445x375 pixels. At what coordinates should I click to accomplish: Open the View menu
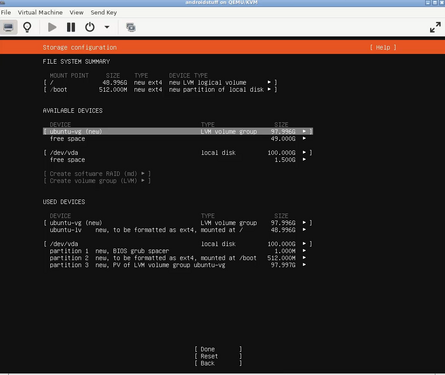coord(76,13)
